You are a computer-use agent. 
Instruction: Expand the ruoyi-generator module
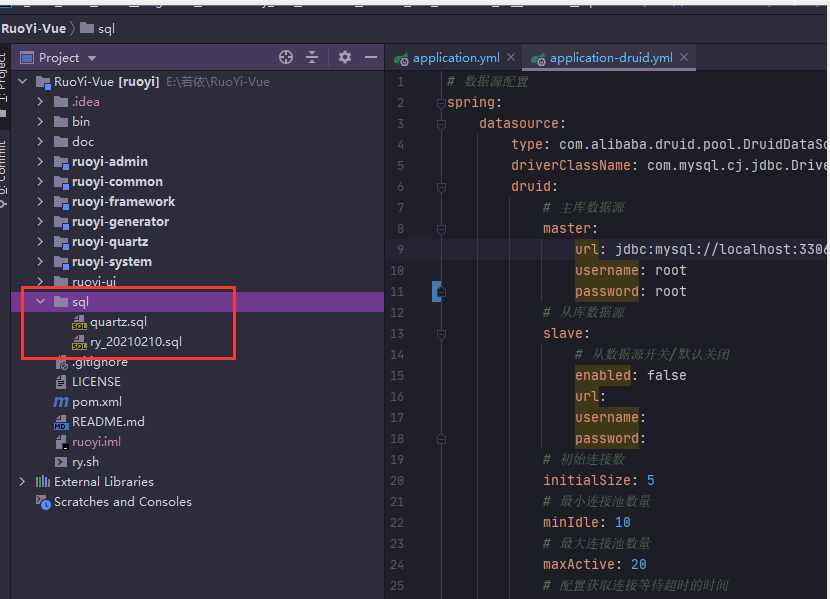[40, 222]
